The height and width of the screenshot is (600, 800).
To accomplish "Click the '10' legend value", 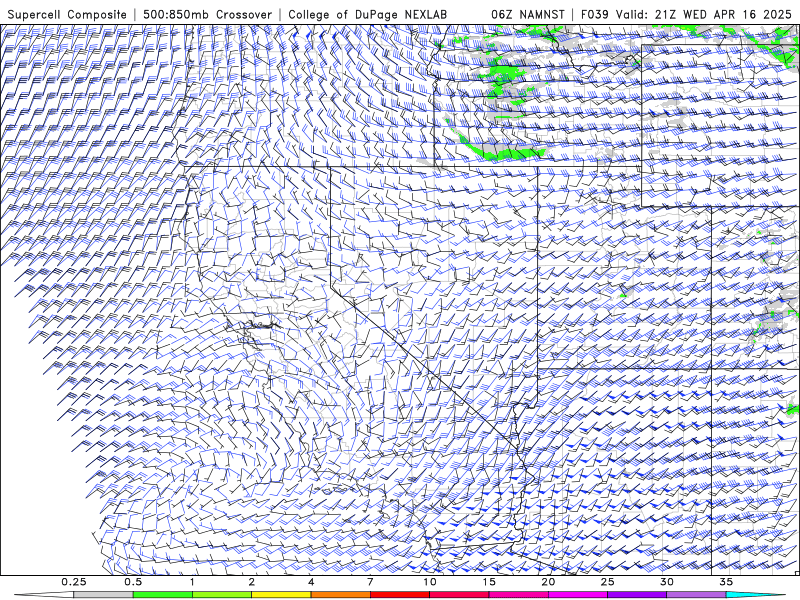I will coord(430,582).
